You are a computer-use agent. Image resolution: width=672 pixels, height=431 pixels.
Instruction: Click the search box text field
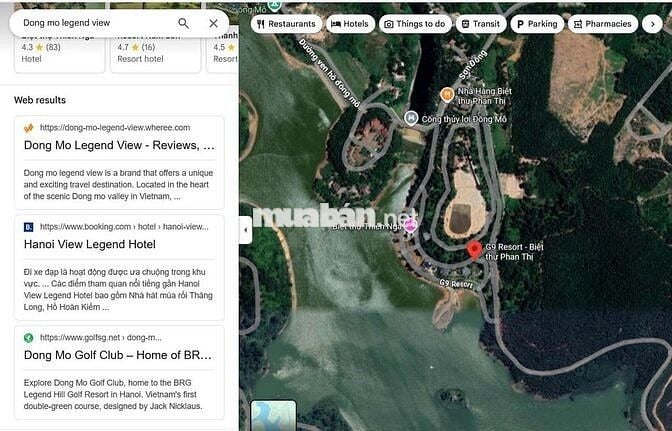point(95,23)
